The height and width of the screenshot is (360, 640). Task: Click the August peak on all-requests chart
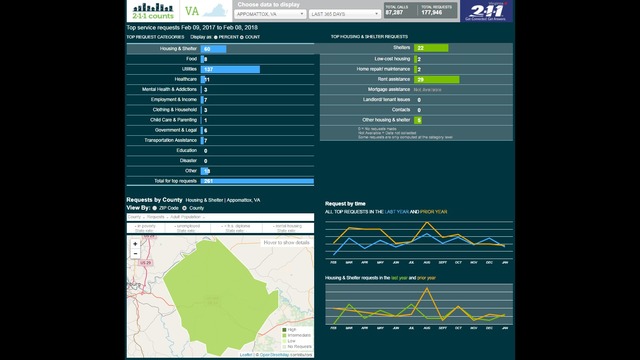pyautogui.click(x=427, y=223)
